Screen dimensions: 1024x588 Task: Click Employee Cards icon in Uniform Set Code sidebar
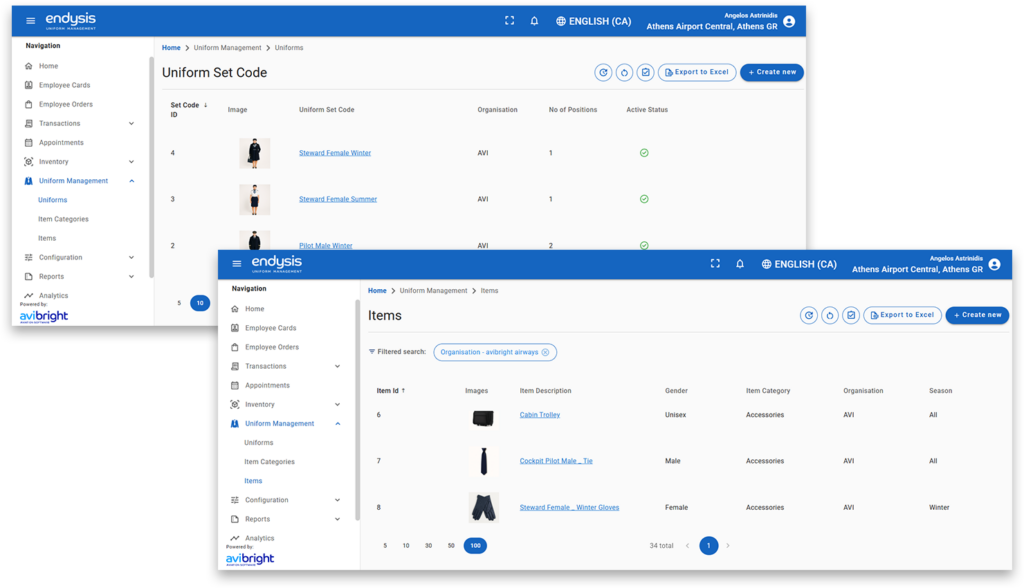pos(28,85)
